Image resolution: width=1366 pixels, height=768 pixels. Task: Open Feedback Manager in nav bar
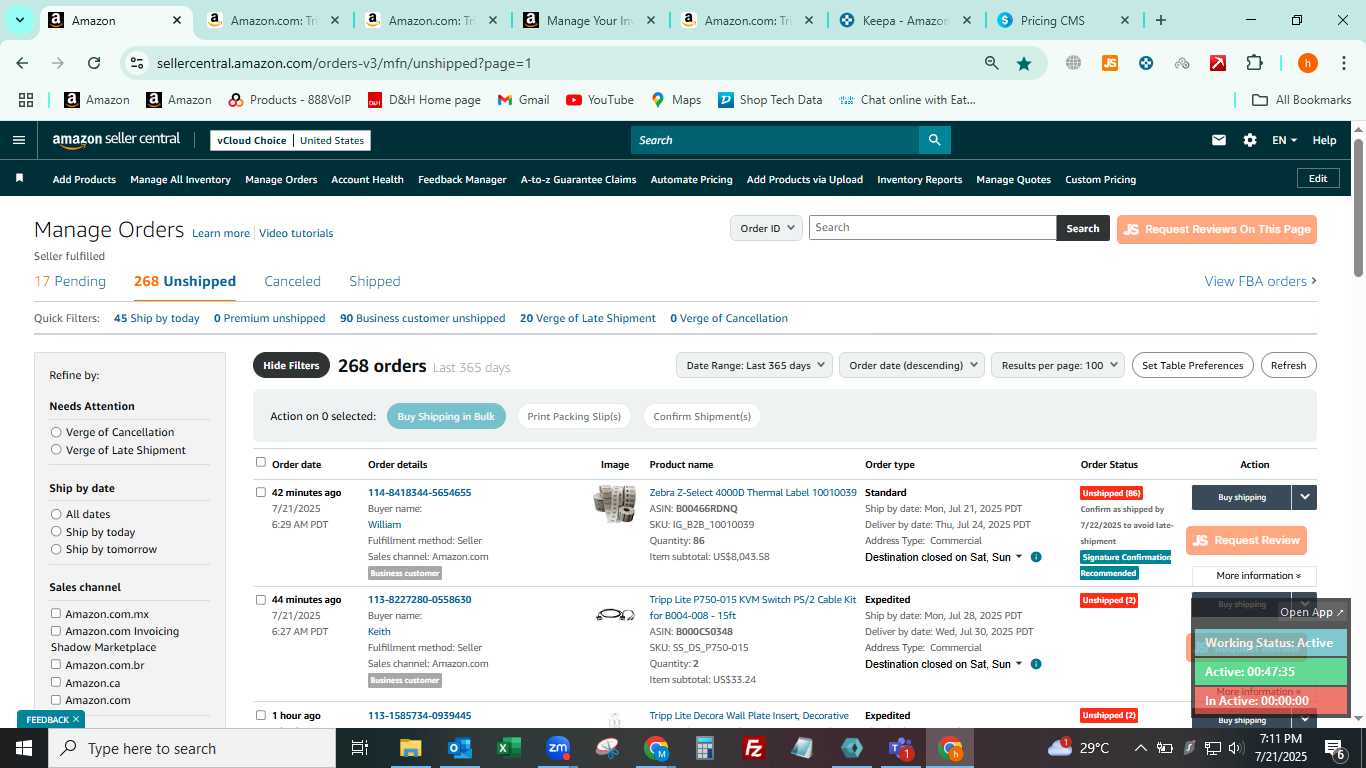point(462,179)
